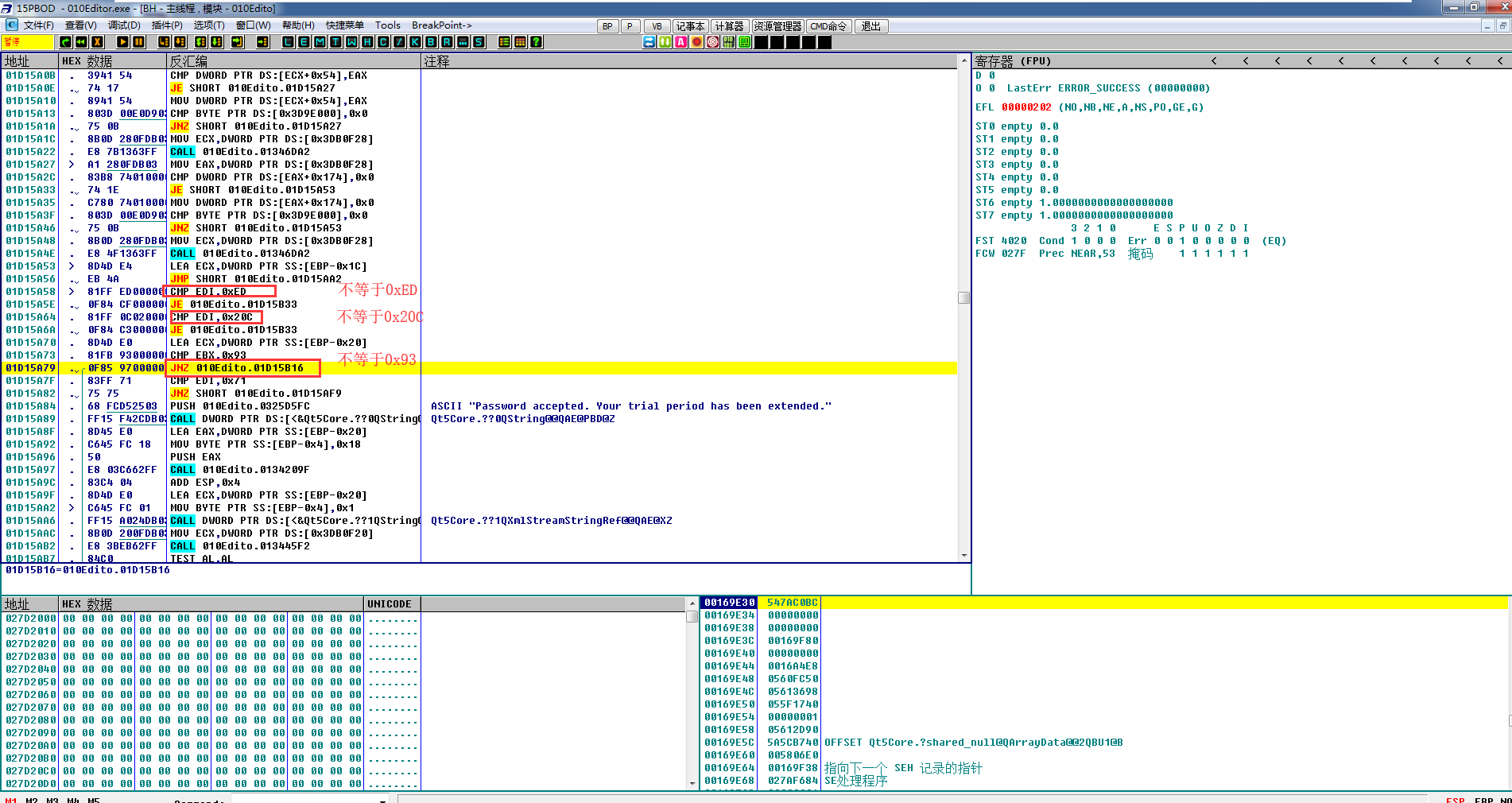Open References window (R icon)
This screenshot has width=1512, height=803.
[x=447, y=42]
